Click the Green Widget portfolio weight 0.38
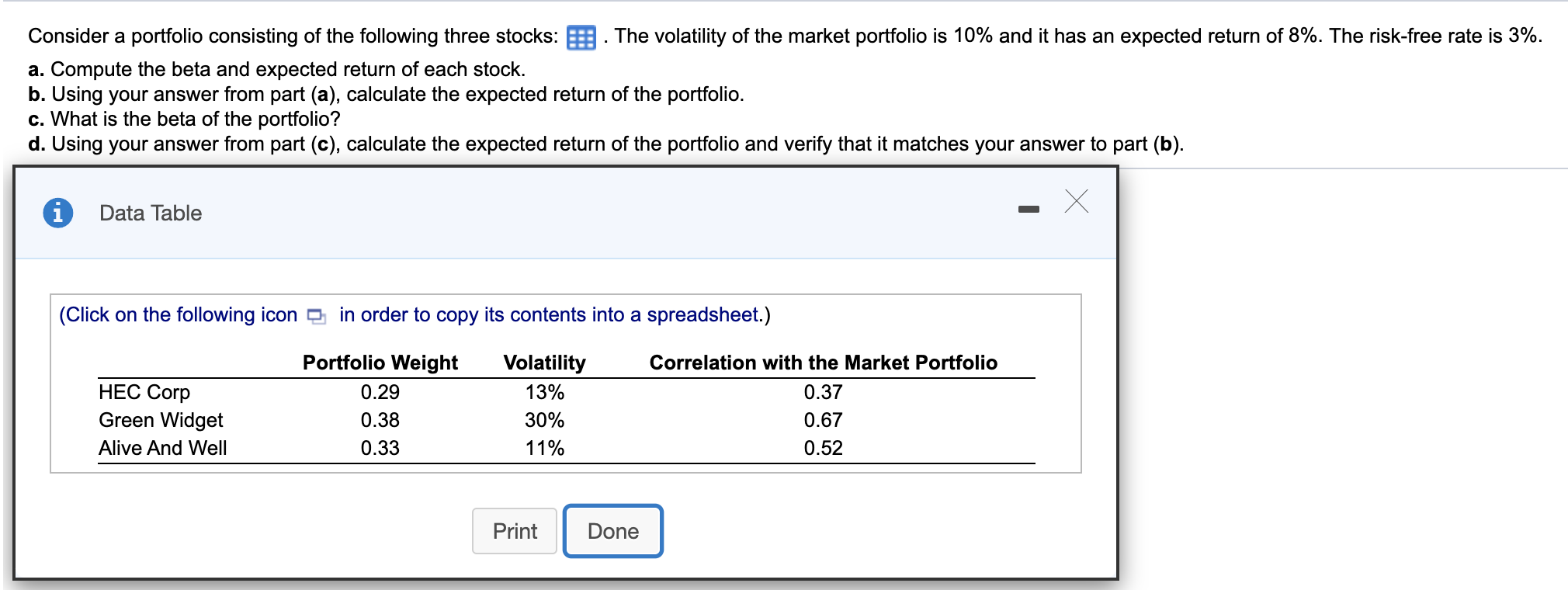 [380, 419]
